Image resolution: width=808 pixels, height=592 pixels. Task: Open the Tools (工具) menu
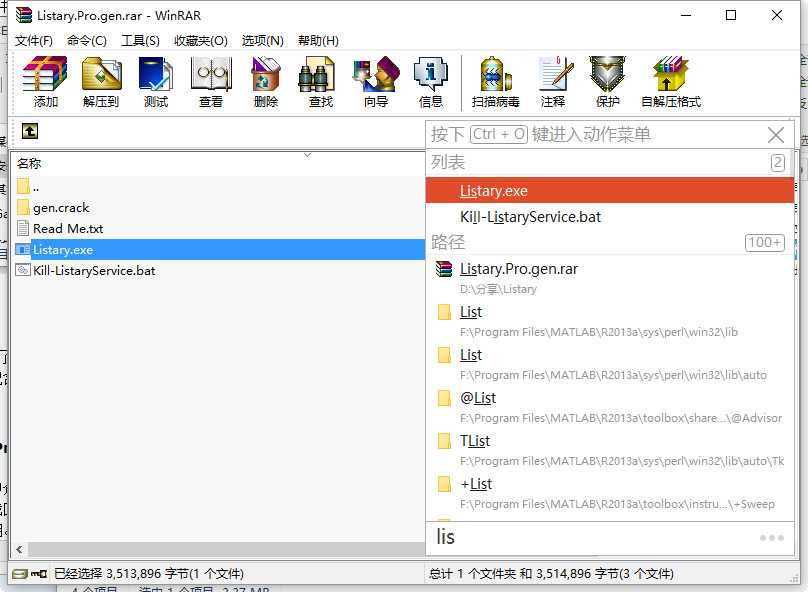point(140,41)
